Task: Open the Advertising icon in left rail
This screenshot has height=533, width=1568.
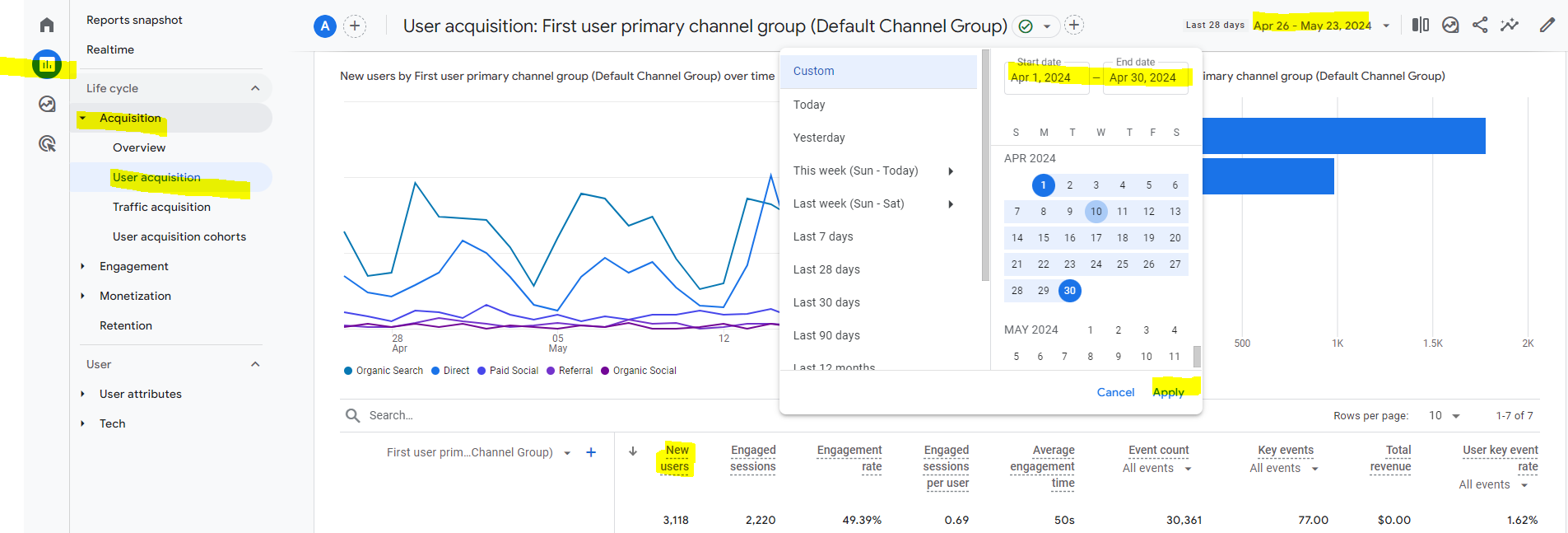Action: point(47,144)
